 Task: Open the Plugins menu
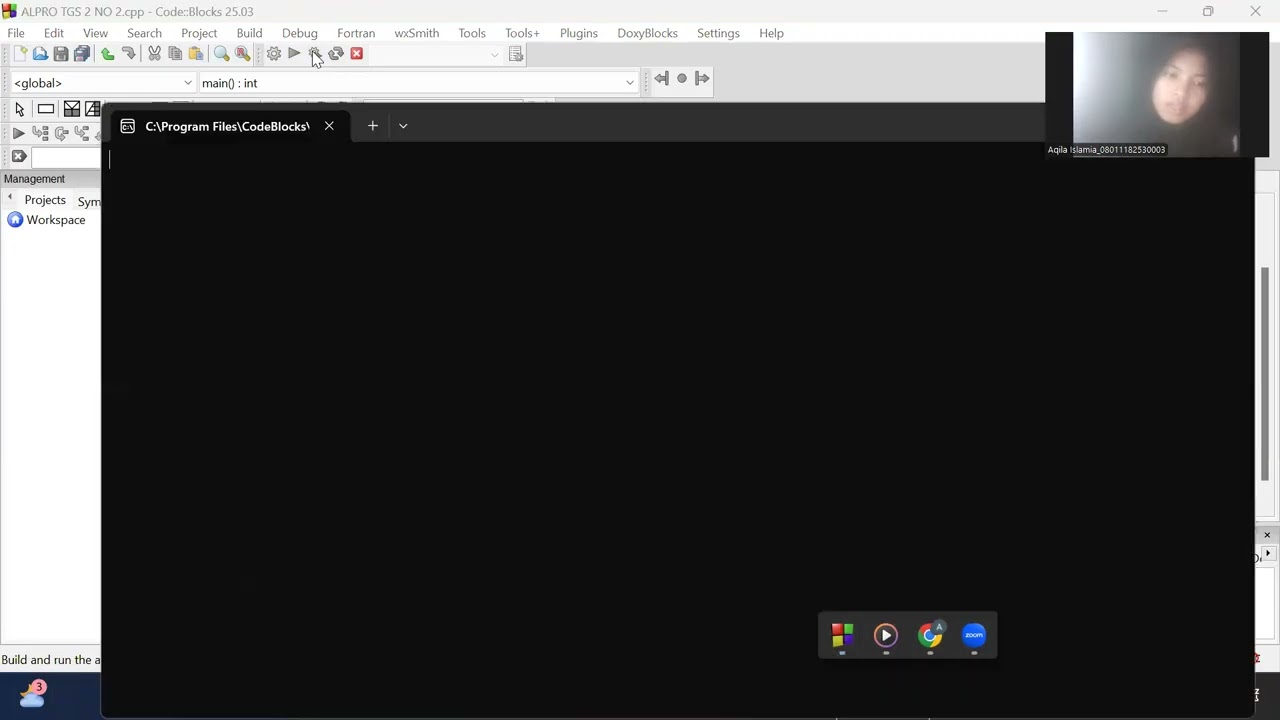[x=579, y=33]
